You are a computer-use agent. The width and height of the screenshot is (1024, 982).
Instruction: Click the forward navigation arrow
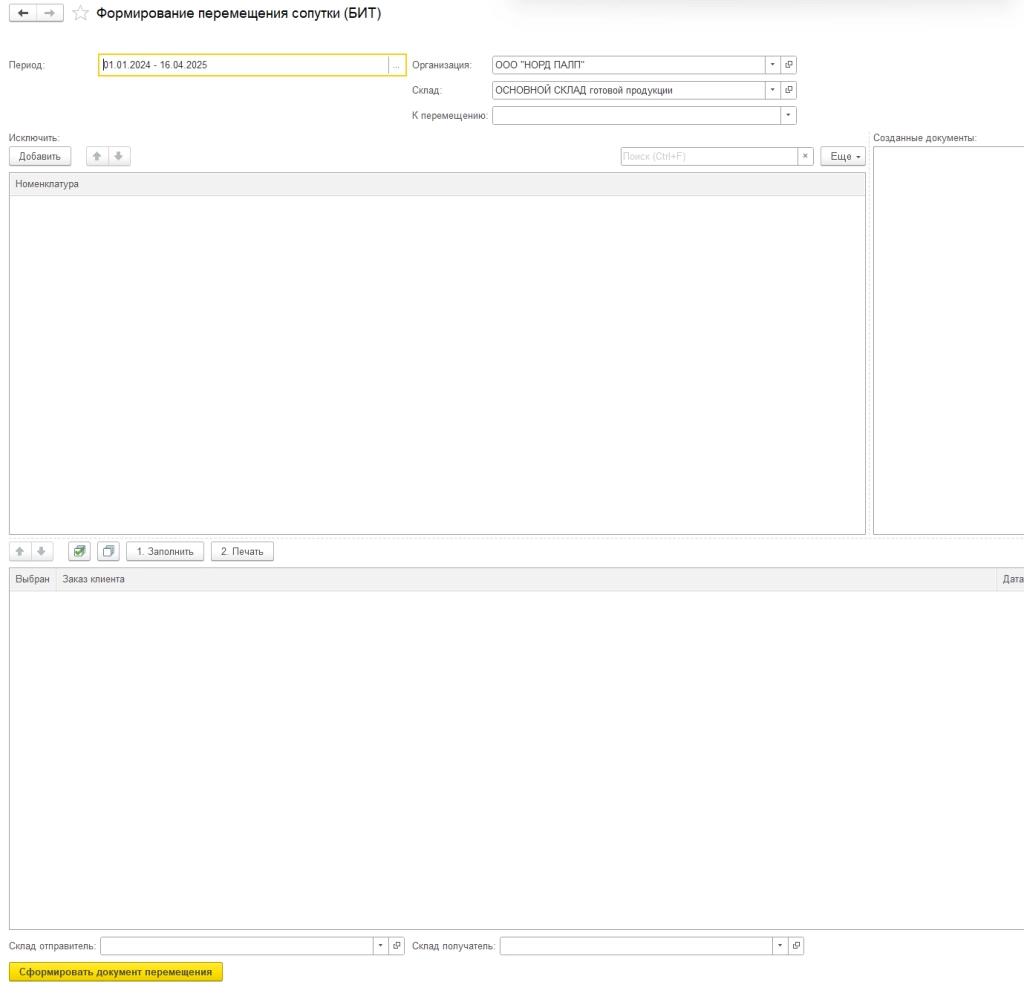(49, 13)
